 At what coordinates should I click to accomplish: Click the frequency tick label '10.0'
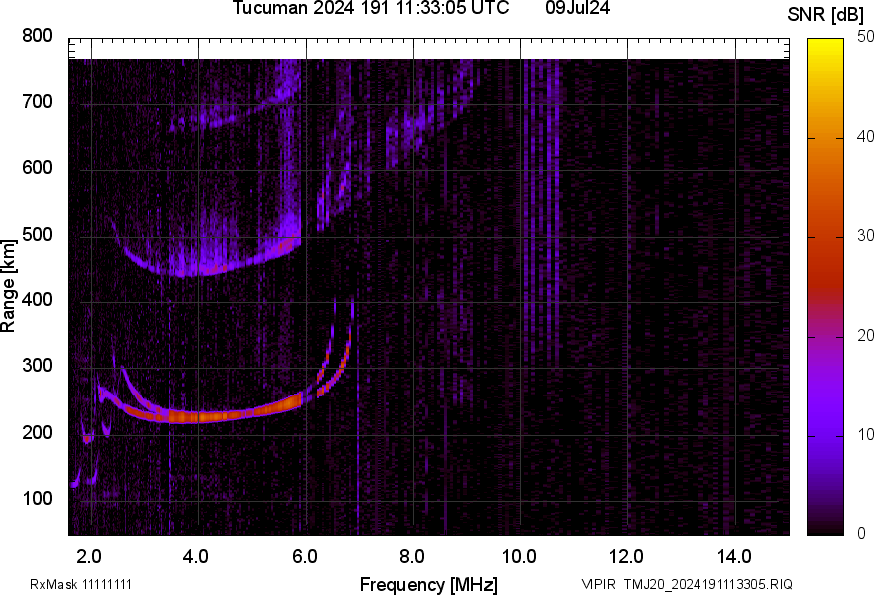519,557
